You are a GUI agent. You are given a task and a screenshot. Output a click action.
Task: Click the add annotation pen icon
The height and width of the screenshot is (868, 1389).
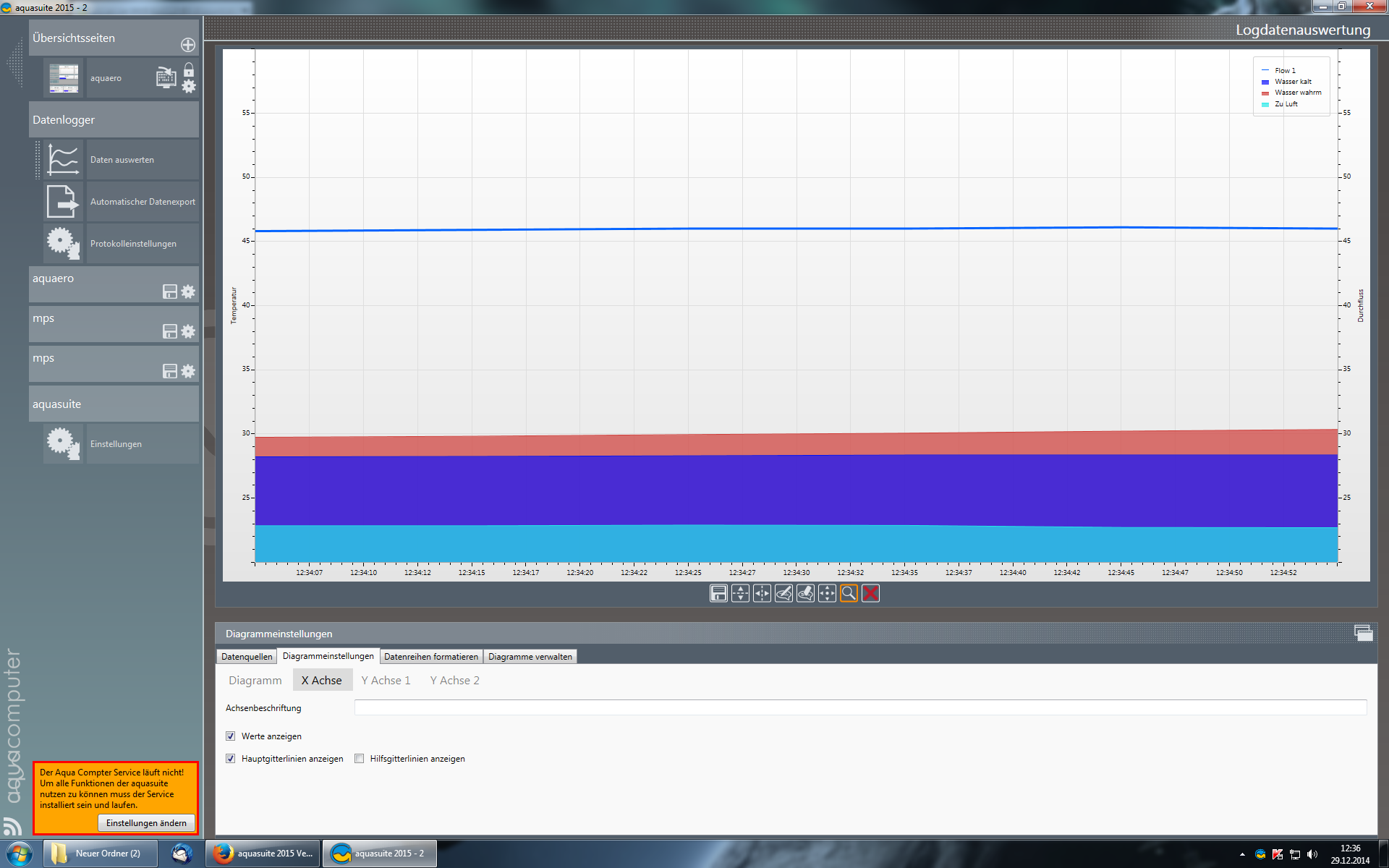(783, 593)
